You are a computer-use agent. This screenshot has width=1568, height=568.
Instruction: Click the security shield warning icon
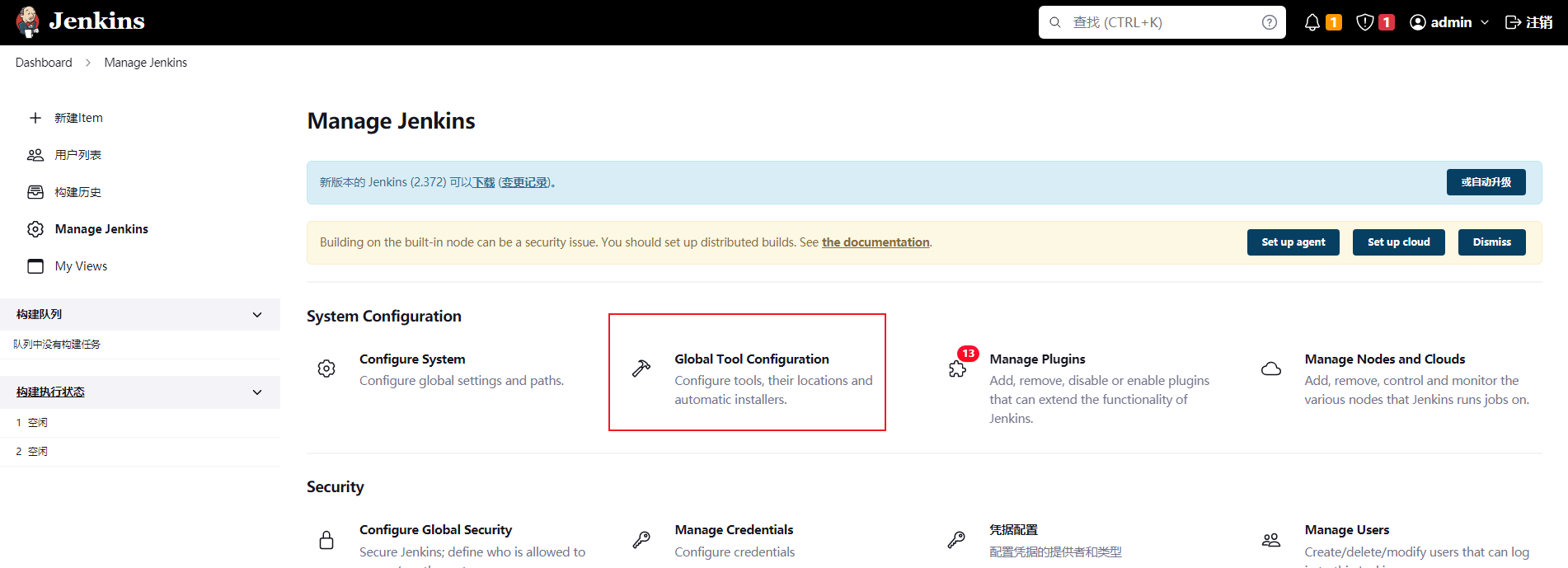(1365, 22)
